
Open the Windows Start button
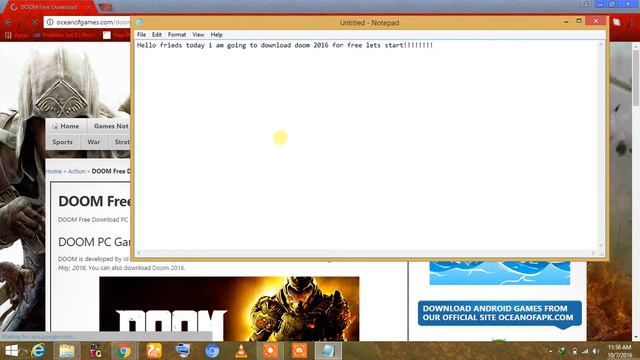(11, 351)
